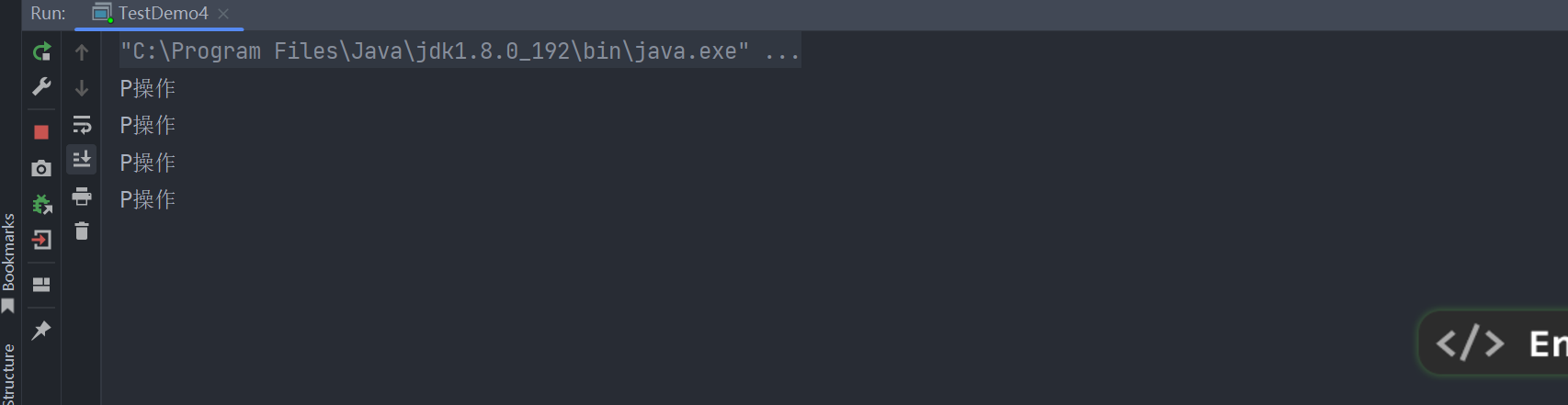The height and width of the screenshot is (405, 1568).
Task: Restore layout using the panels icon
Action: pyautogui.click(x=41, y=285)
